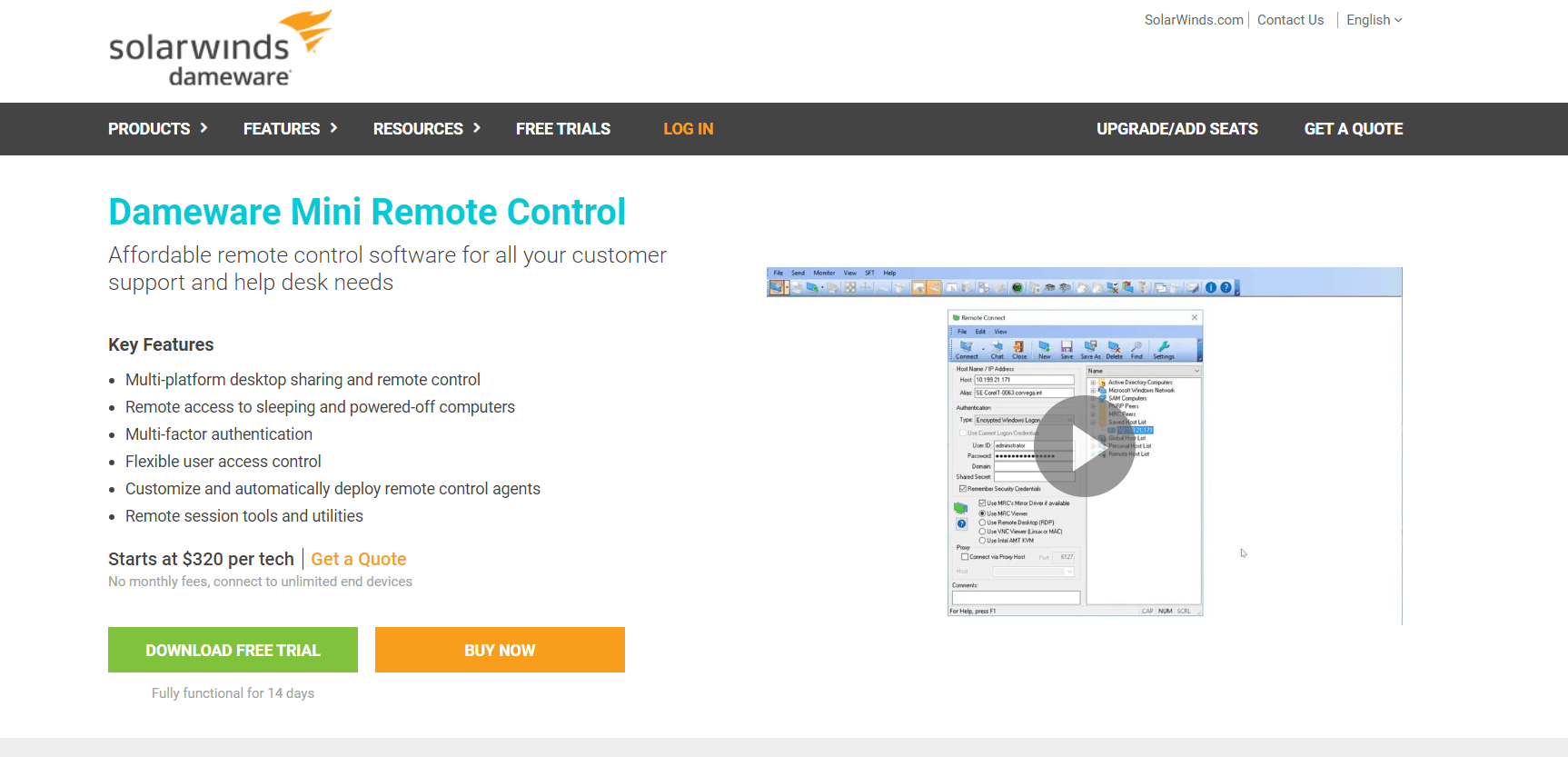Expand the PRODUCTS menu
The width and height of the screenshot is (1568, 757).
(x=158, y=129)
